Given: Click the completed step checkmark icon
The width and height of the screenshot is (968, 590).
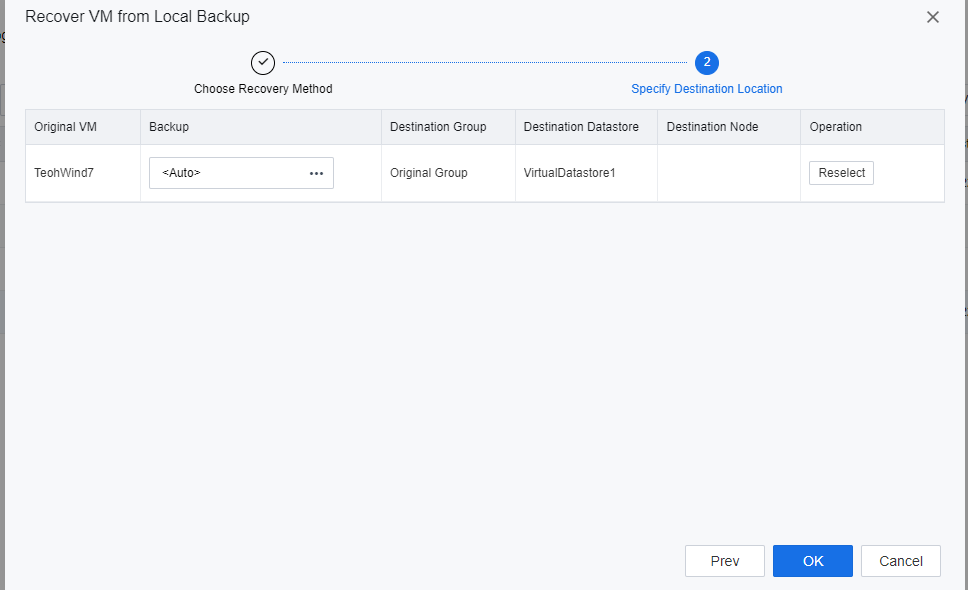Looking at the screenshot, I should click(x=263, y=62).
